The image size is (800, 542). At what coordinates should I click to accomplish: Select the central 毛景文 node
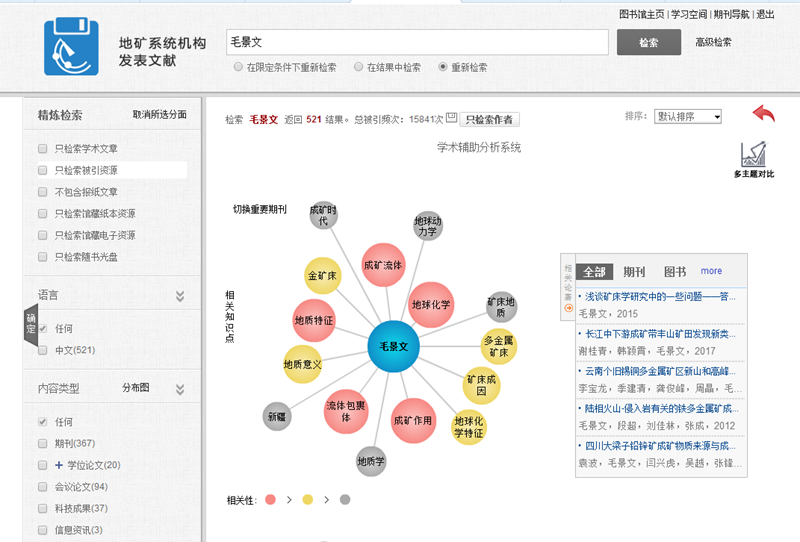395,347
